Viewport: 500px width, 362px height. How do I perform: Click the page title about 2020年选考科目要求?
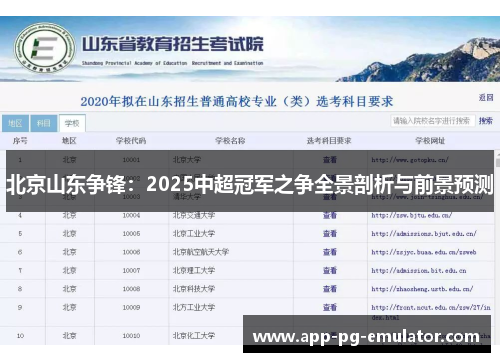pos(237,101)
